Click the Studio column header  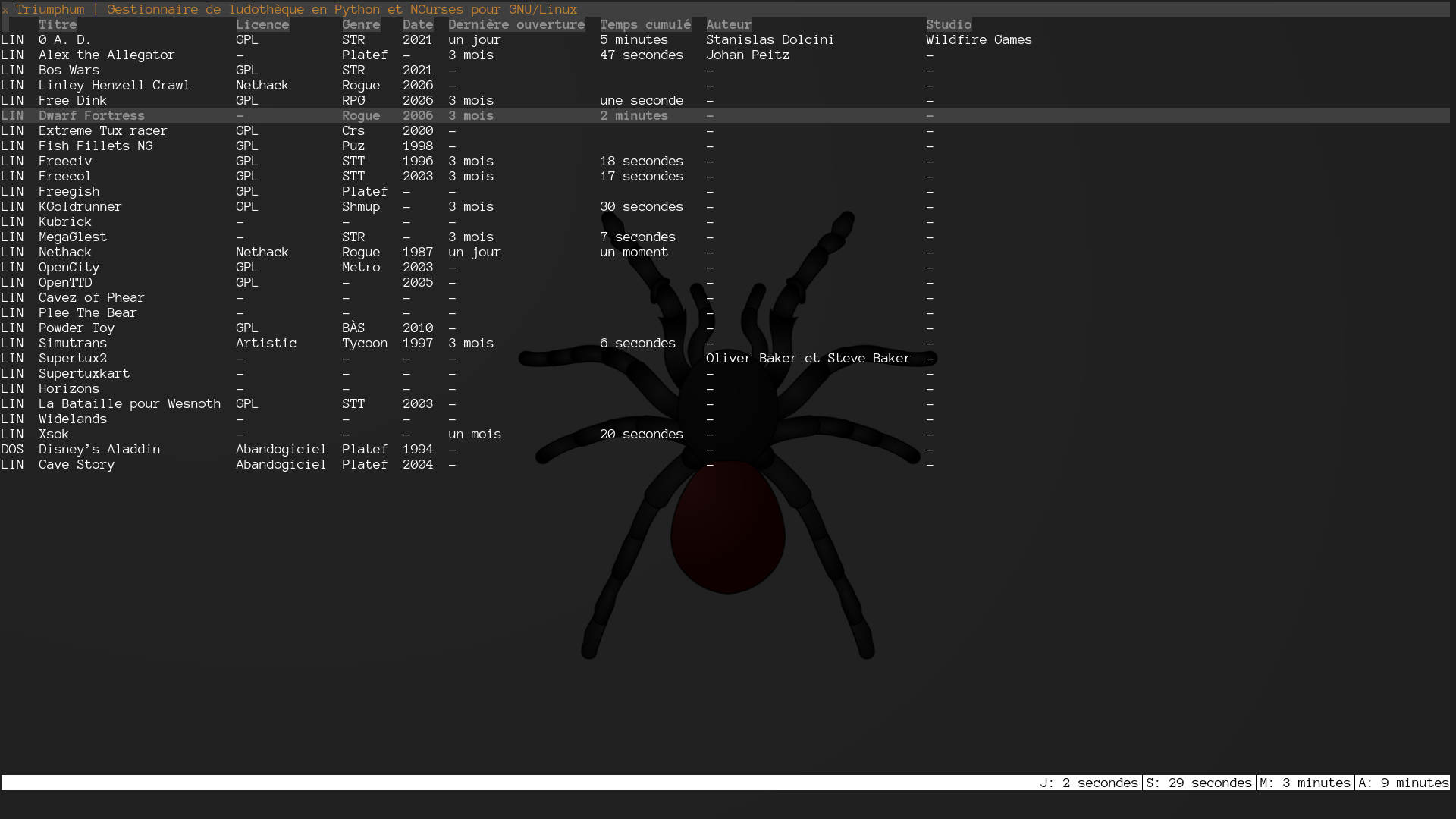(x=949, y=25)
